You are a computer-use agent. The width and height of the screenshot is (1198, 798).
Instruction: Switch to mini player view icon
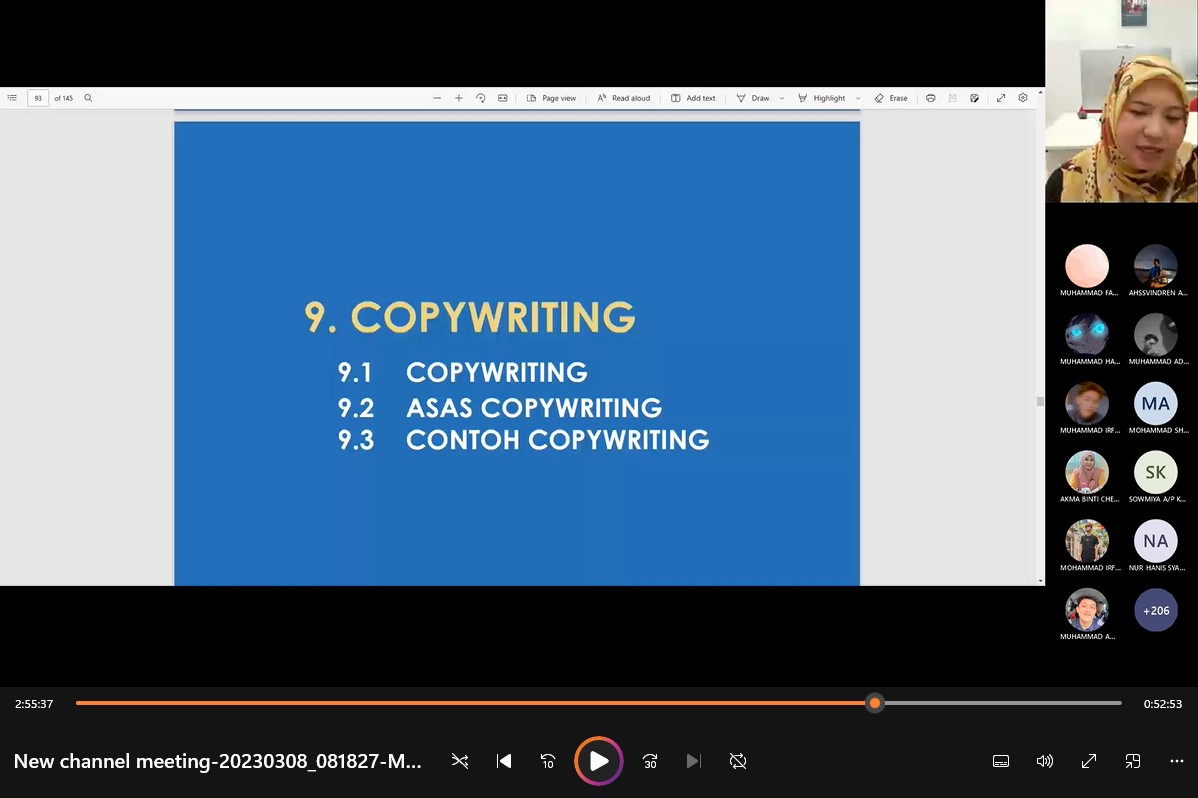tap(1132, 761)
